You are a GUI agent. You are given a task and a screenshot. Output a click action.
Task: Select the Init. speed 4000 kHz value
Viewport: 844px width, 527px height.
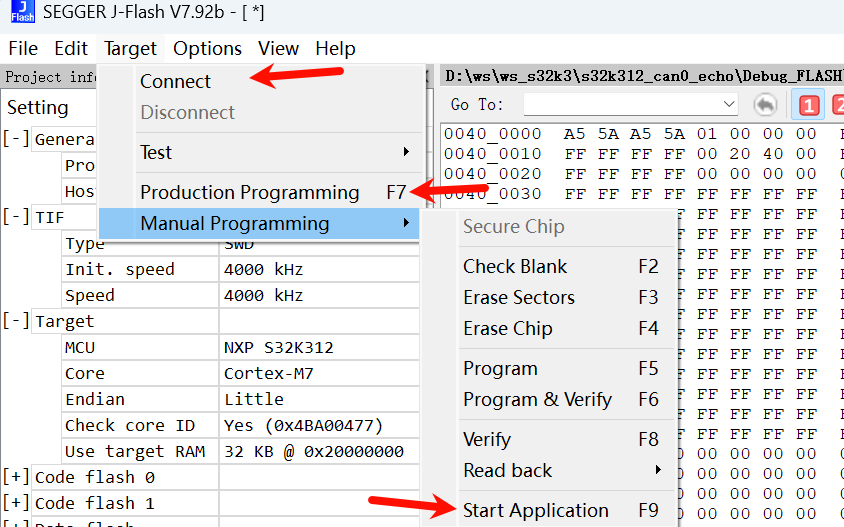point(320,269)
